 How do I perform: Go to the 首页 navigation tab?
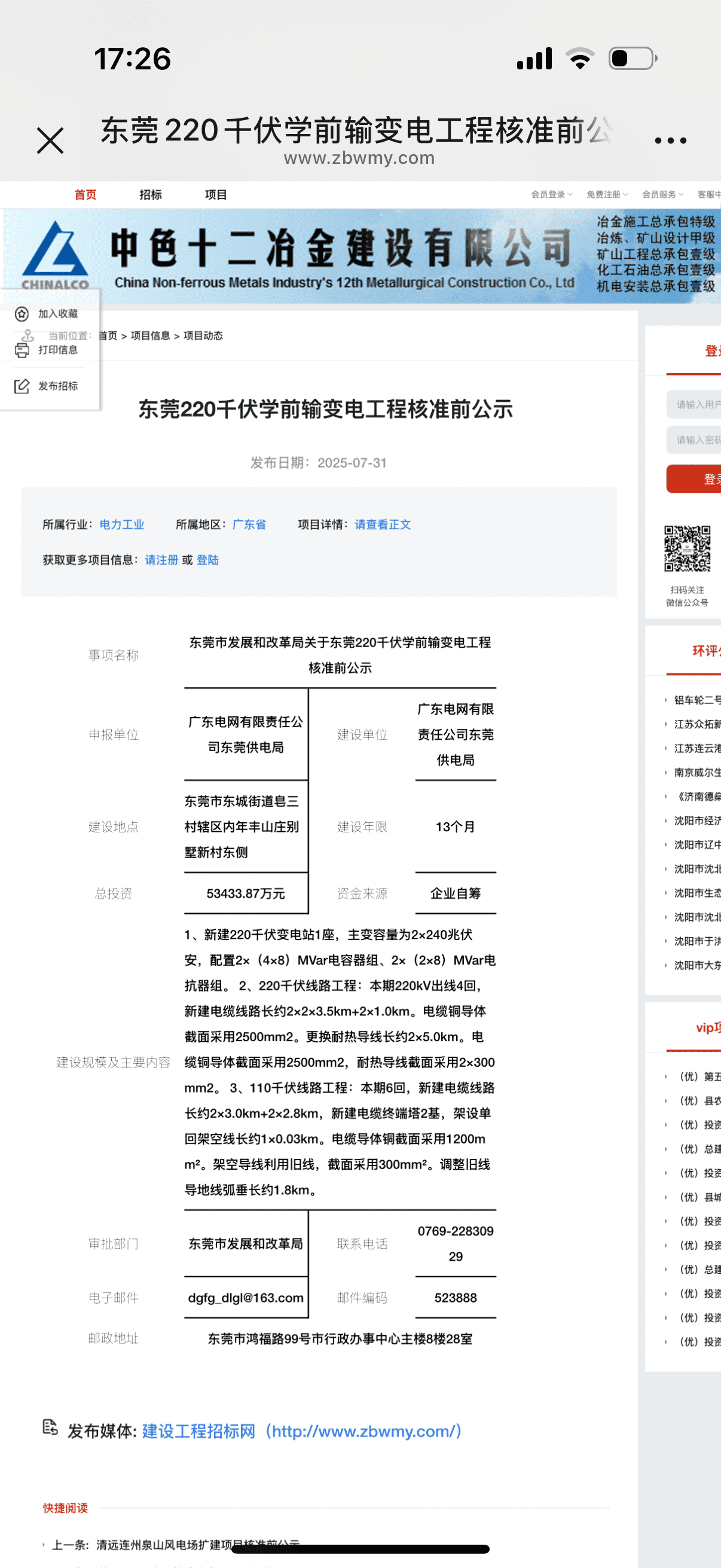[x=85, y=195]
